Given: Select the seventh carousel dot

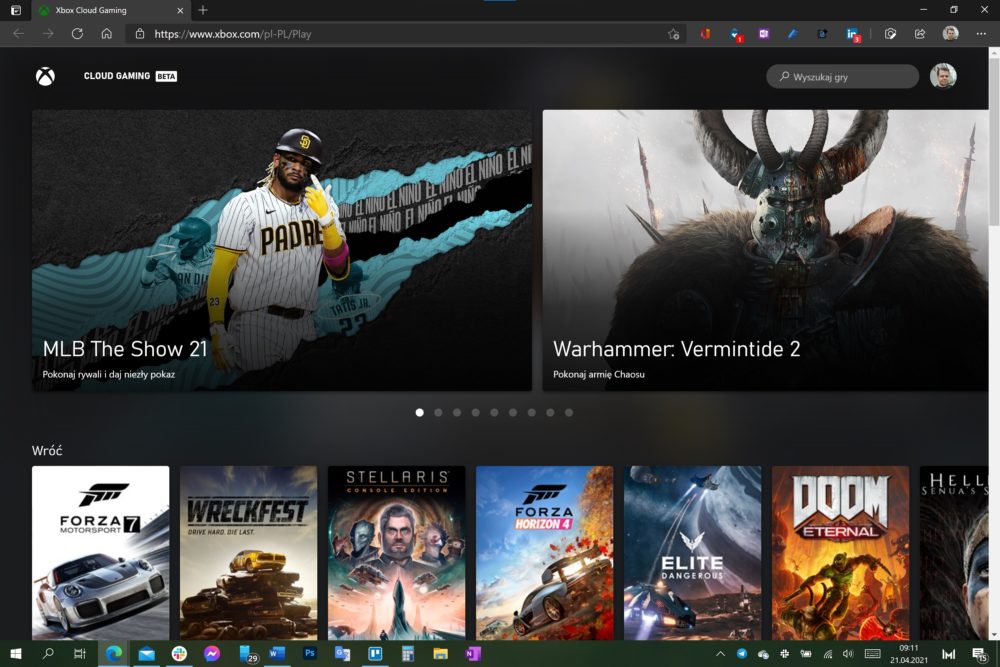Looking at the screenshot, I should tap(531, 413).
